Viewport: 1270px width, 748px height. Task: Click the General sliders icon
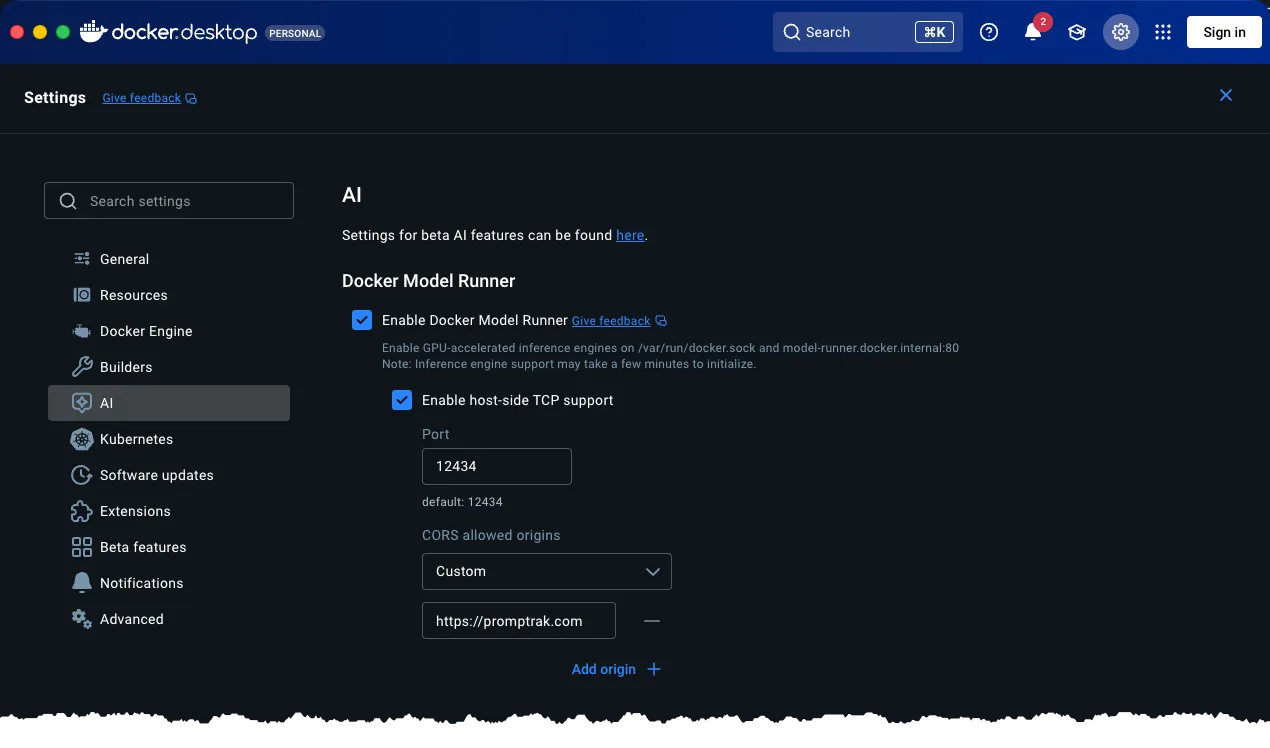(82, 259)
